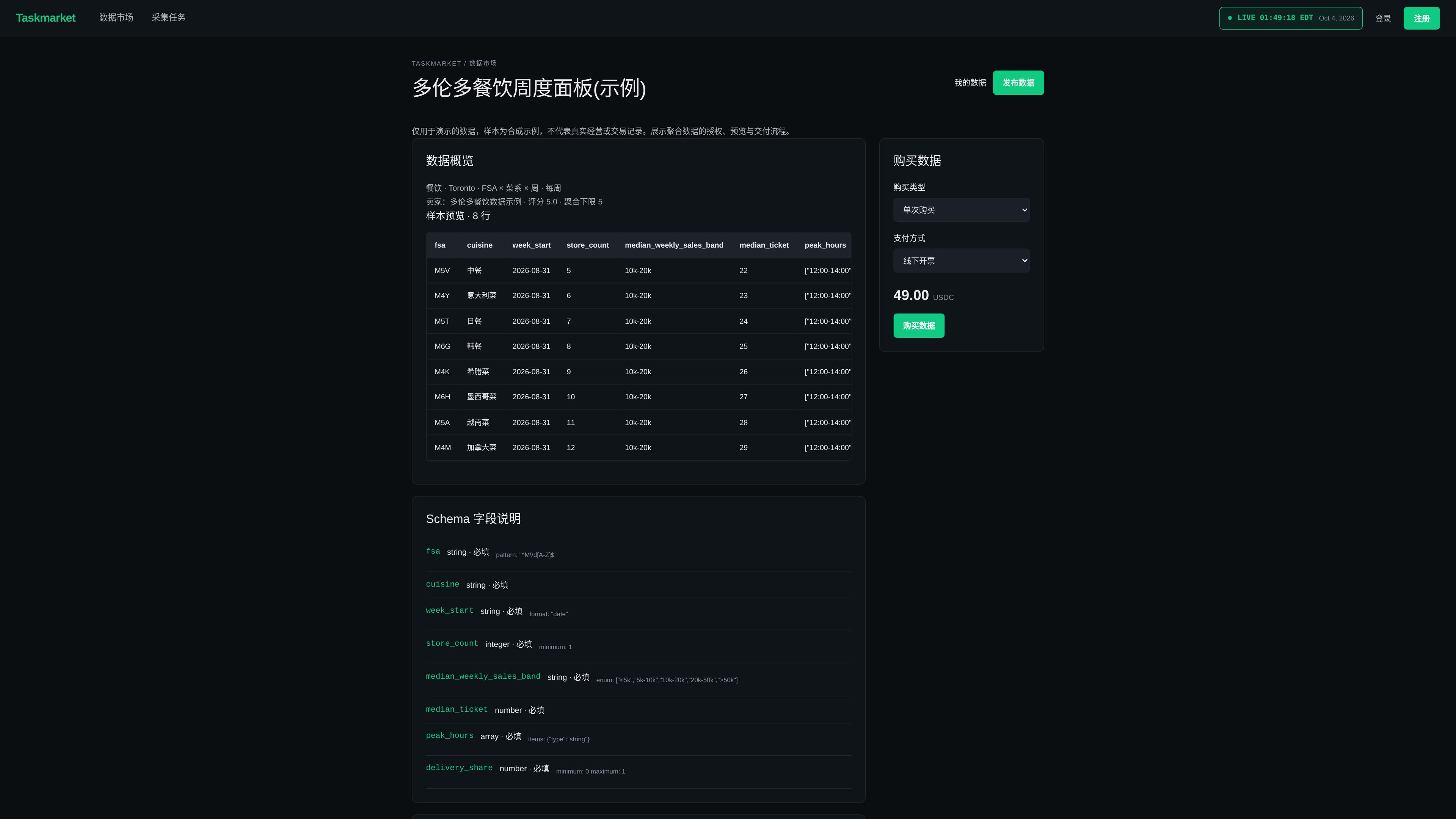Click the store_count schema field name

tap(452, 643)
